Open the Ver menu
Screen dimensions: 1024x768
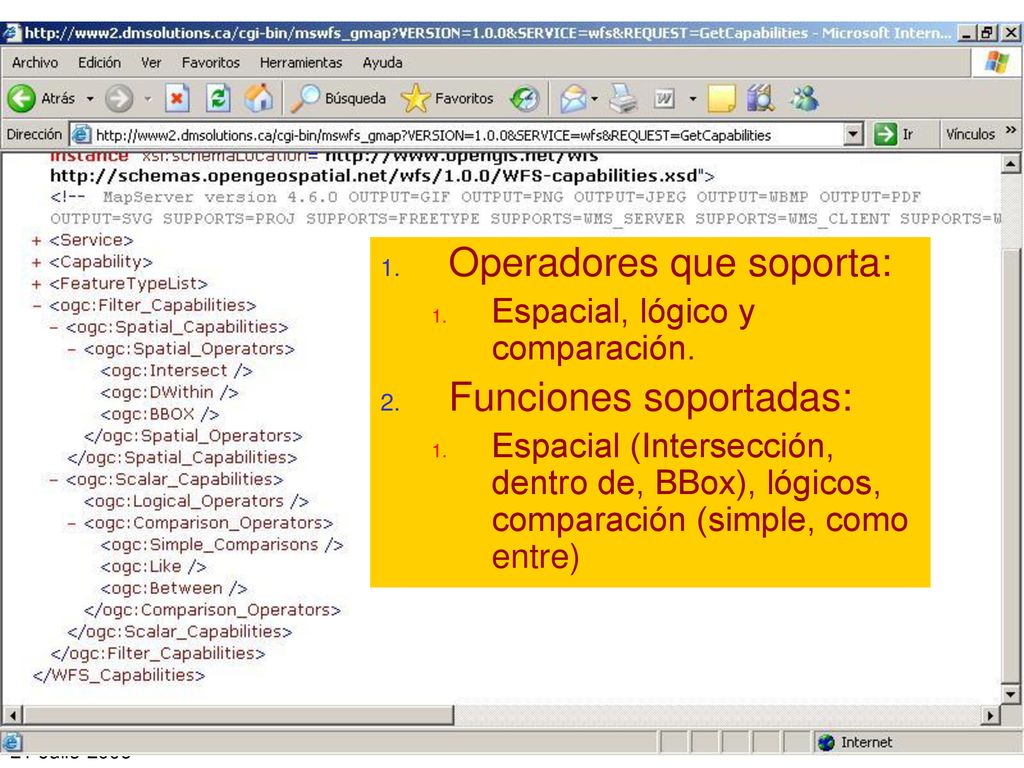151,63
